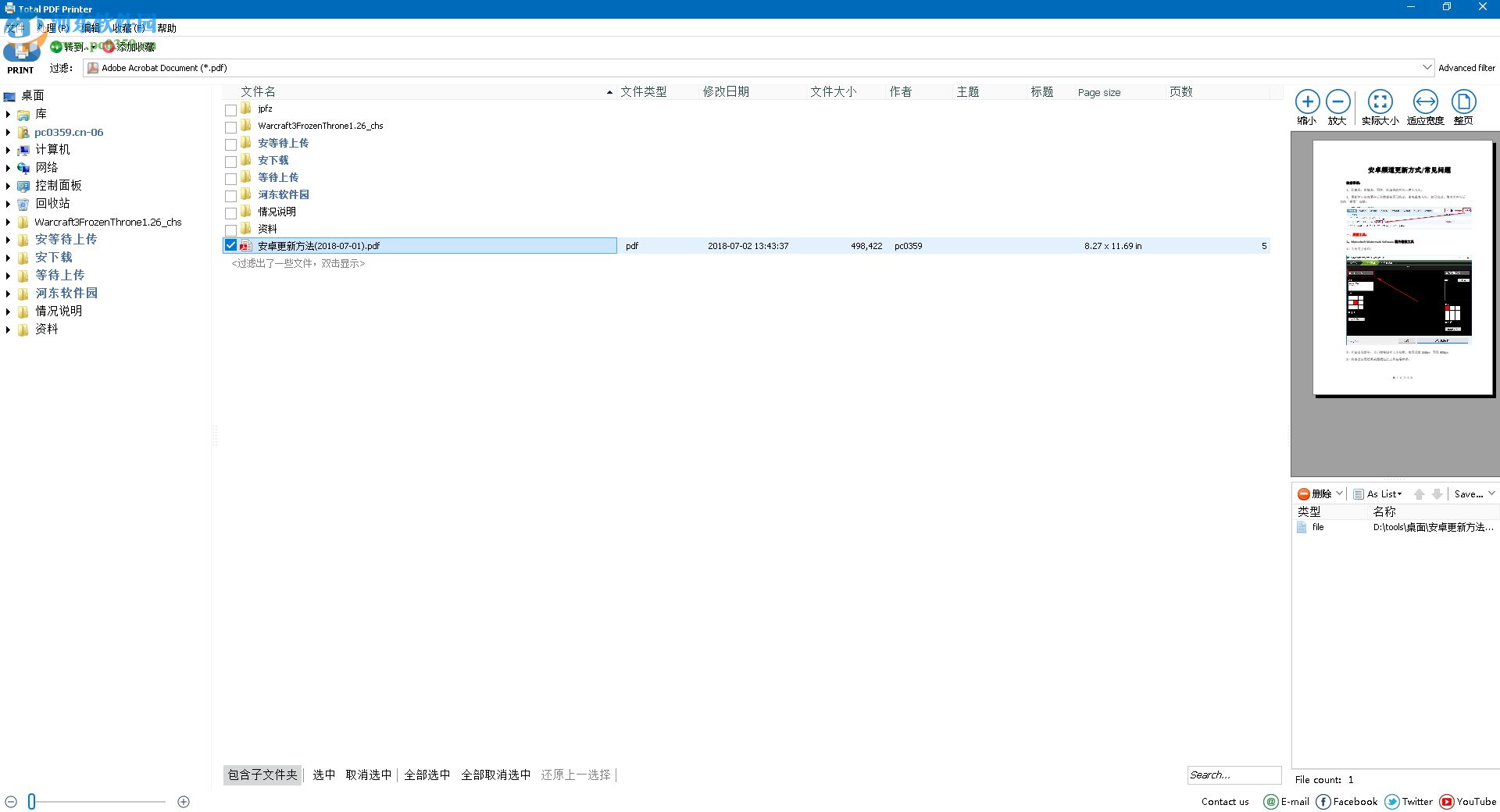Click the Advanced filter link
The width and height of the screenshot is (1500, 812).
(1466, 67)
